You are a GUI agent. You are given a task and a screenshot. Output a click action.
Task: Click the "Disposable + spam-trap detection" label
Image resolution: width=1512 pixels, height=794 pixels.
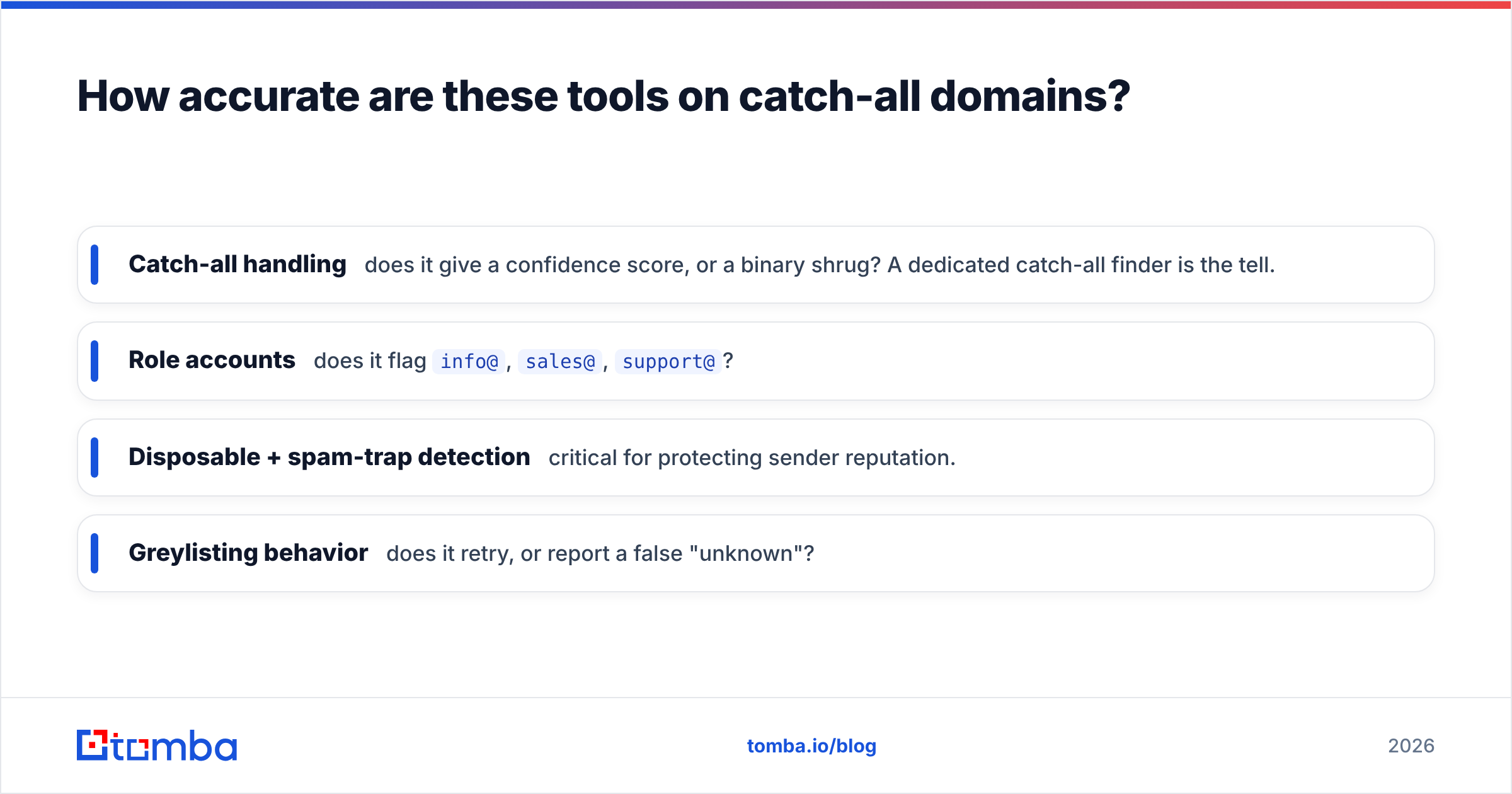coord(329,457)
